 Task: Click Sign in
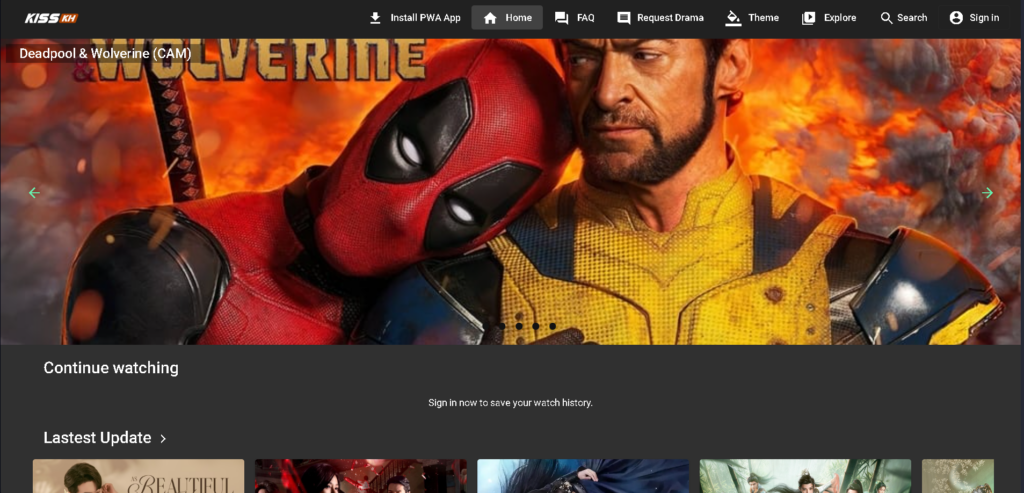pos(974,18)
